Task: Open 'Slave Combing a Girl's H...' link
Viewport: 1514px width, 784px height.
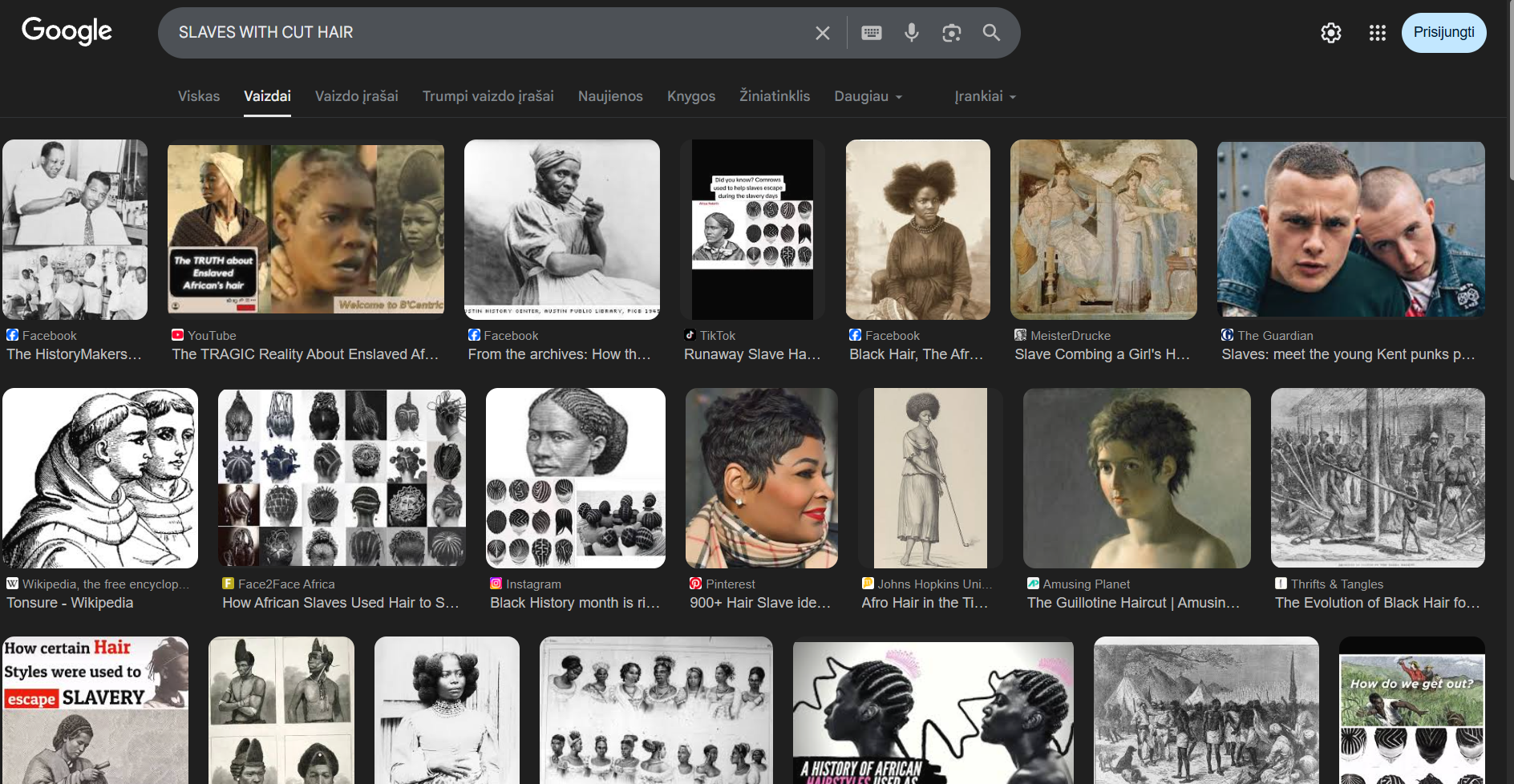Action: click(x=1103, y=354)
